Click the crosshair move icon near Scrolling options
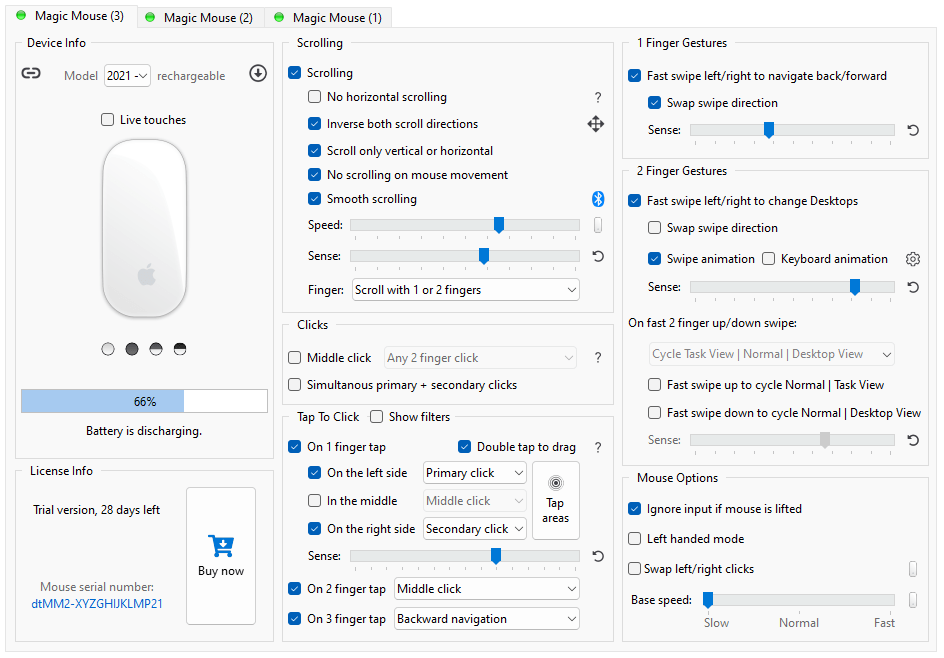944x658 pixels. pos(597,123)
